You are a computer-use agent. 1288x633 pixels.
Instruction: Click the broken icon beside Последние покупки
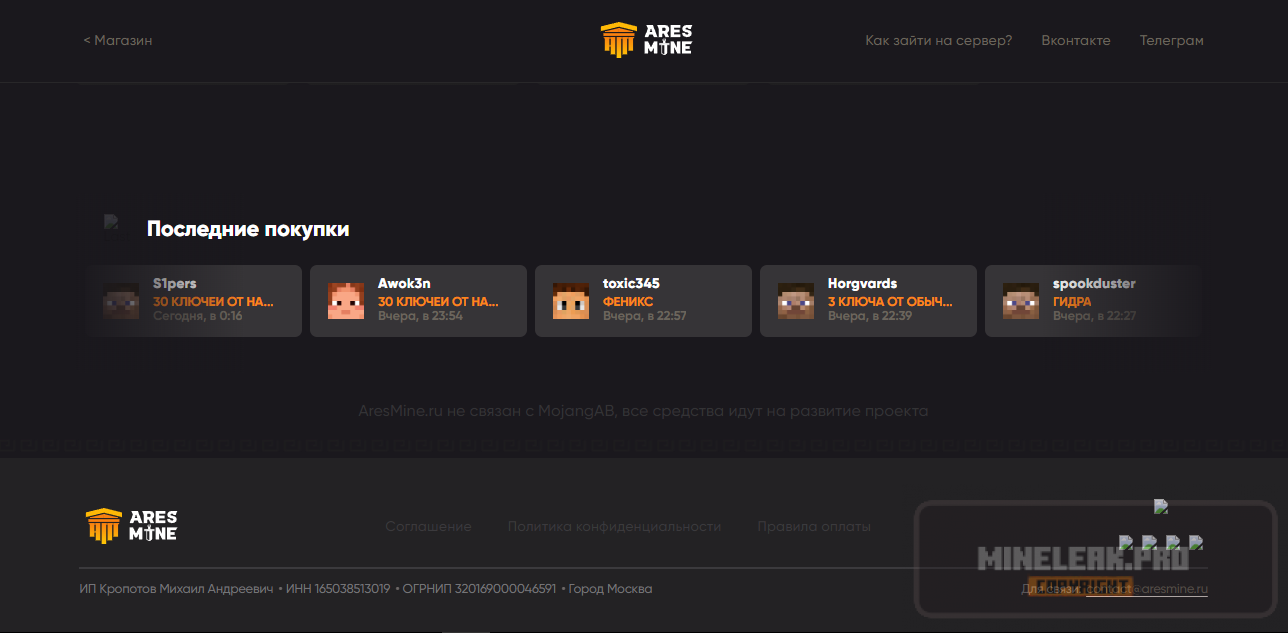coord(112,223)
